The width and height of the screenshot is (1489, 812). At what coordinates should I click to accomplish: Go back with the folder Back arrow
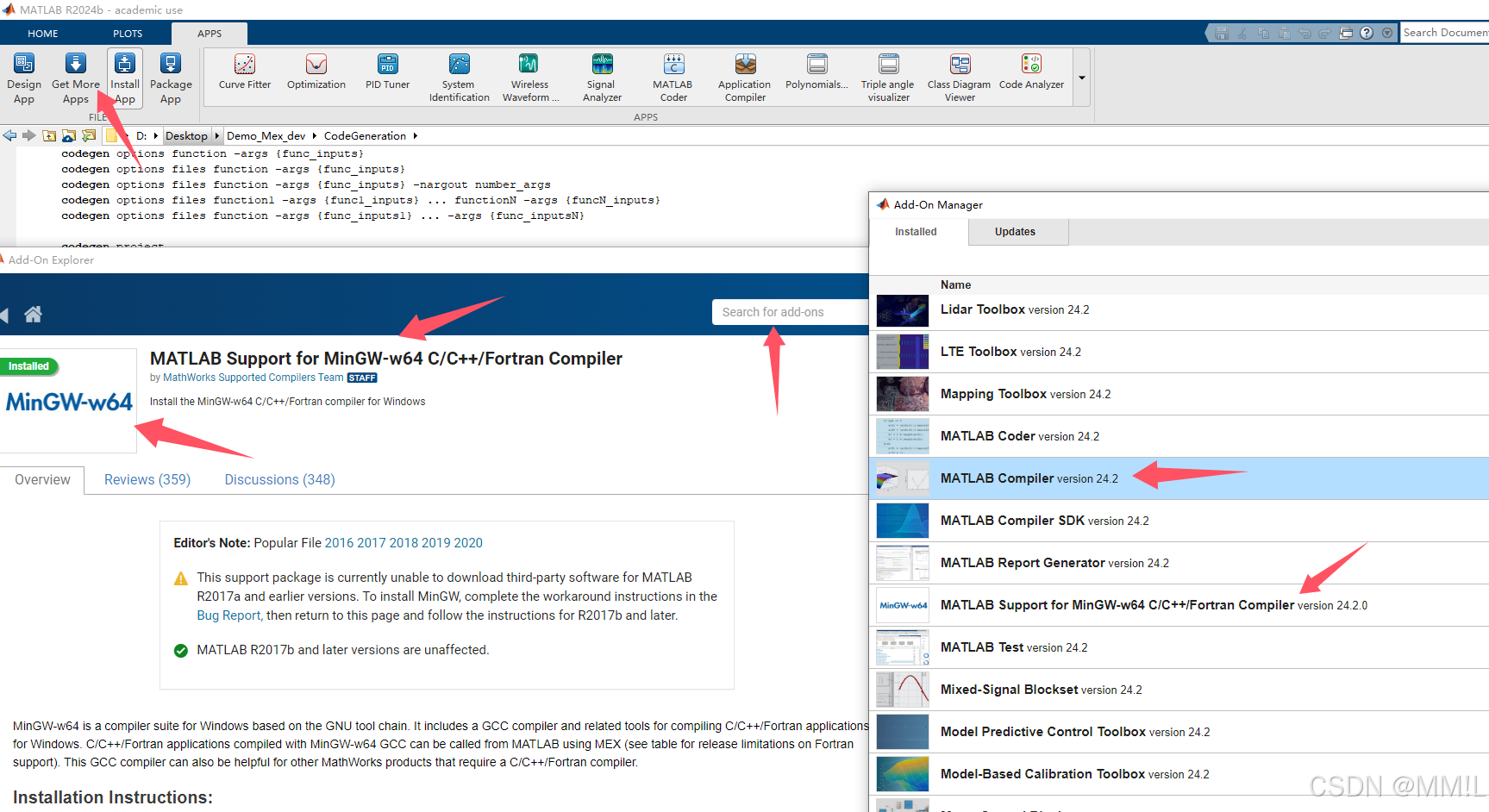point(10,135)
